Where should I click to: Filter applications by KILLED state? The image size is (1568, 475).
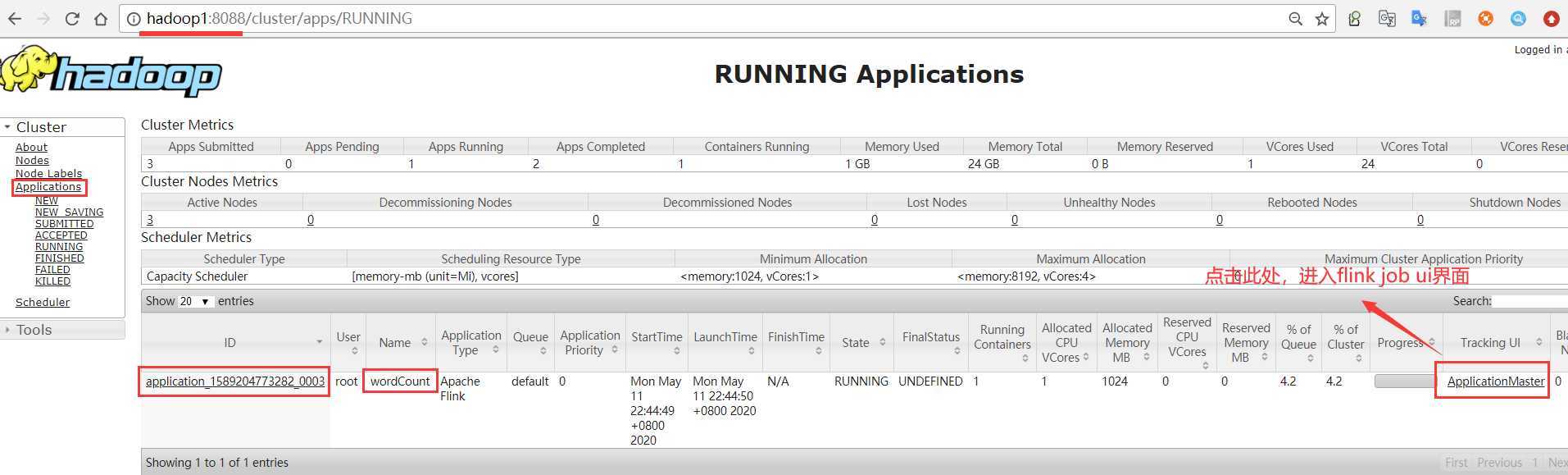(x=52, y=281)
